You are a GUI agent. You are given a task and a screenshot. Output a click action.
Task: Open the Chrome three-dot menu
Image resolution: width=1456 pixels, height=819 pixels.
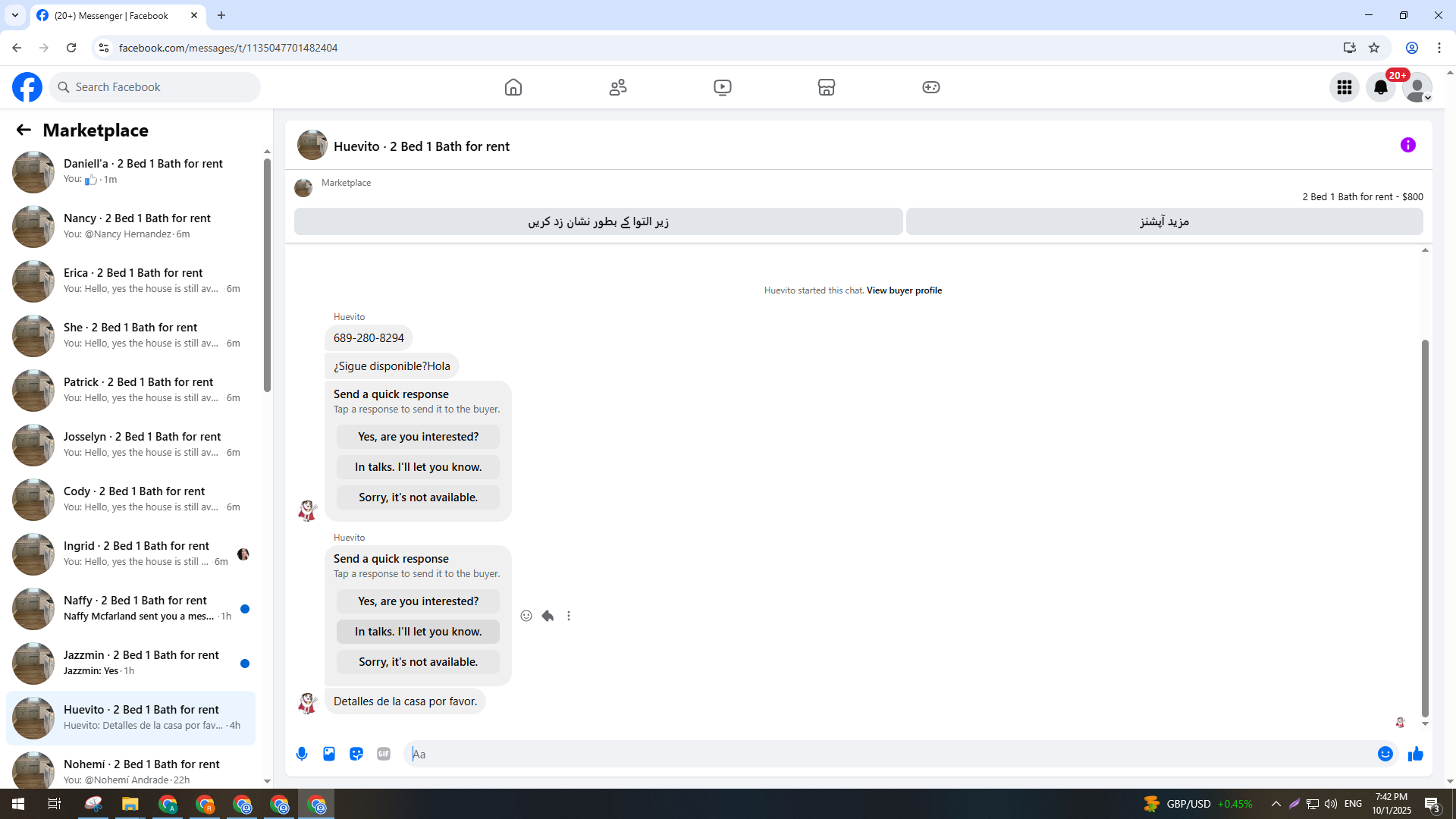[x=1439, y=48]
